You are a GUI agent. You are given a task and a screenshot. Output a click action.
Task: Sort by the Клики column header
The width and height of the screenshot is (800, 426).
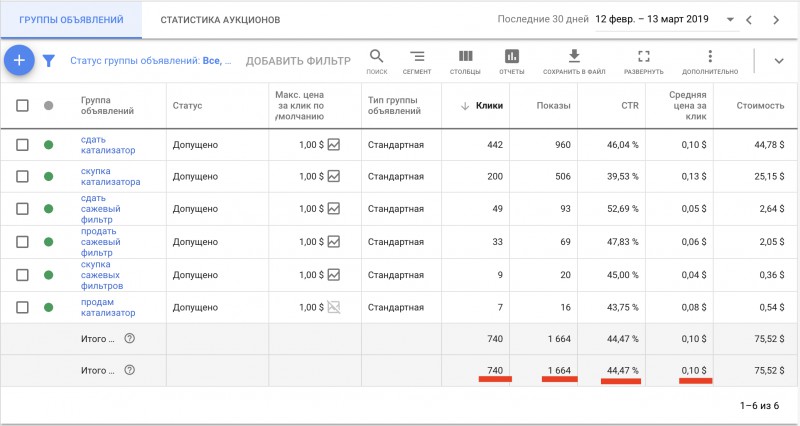pyautogui.click(x=489, y=105)
